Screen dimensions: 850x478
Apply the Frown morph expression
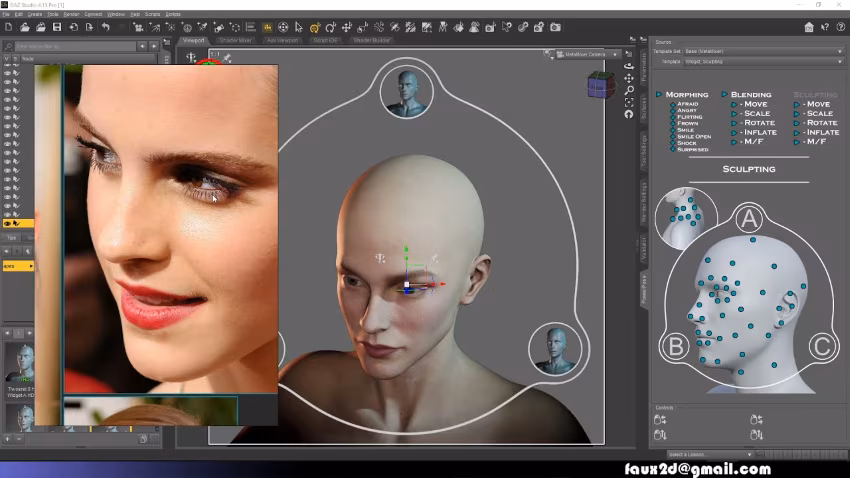click(x=687, y=124)
